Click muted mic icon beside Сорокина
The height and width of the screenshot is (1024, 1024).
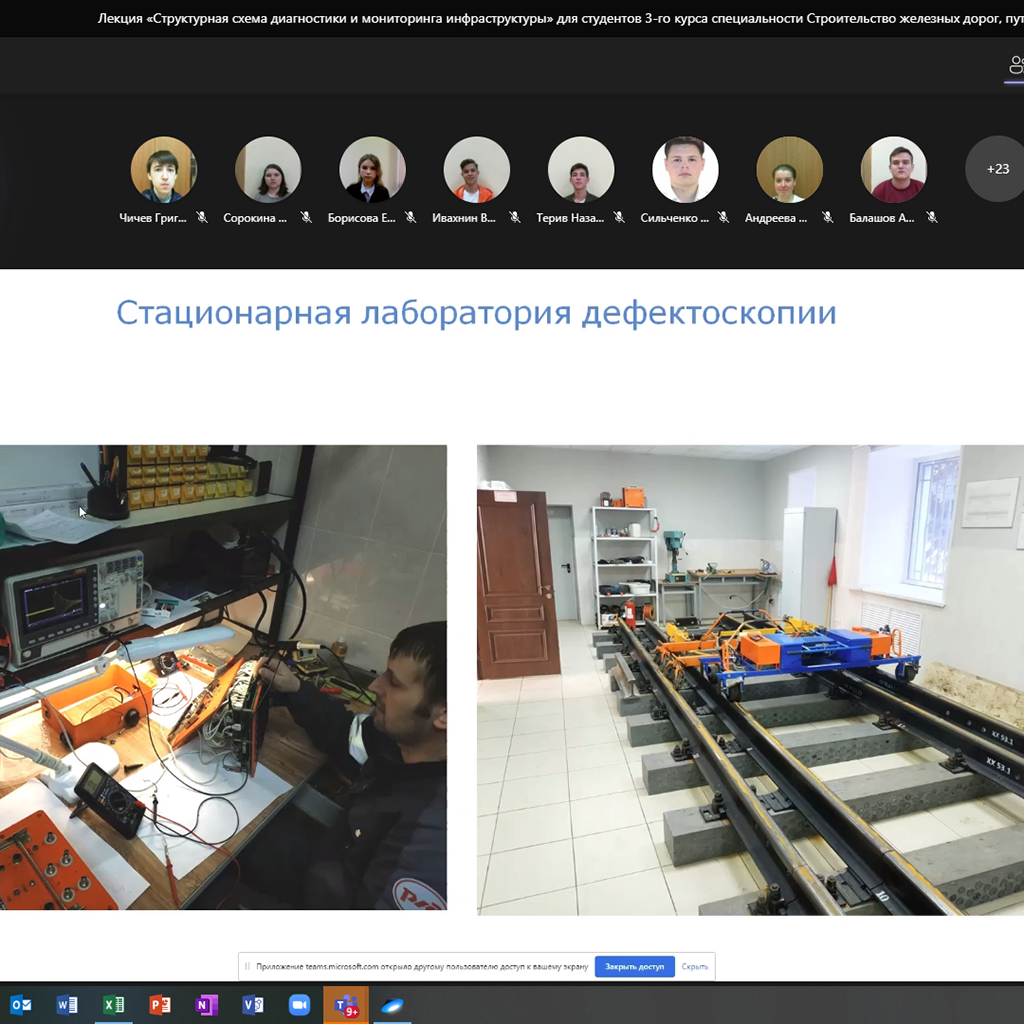(x=306, y=217)
